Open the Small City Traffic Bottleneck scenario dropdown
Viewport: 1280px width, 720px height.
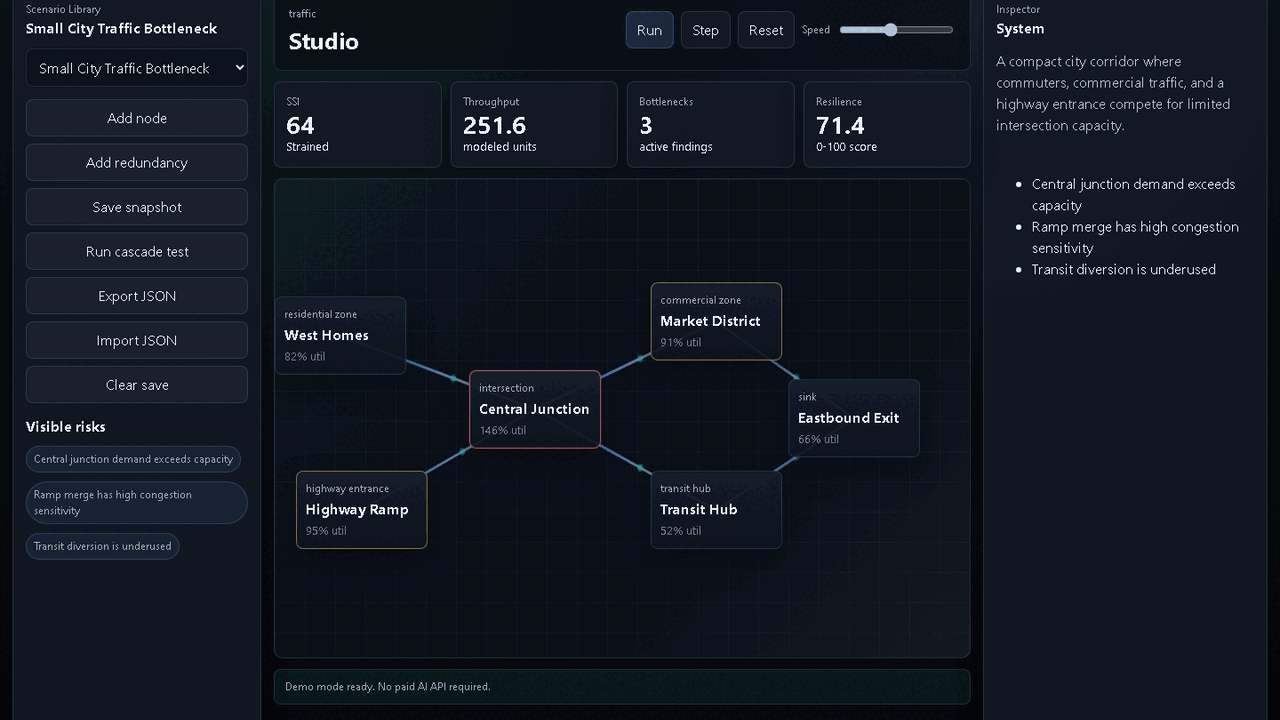click(x=136, y=68)
